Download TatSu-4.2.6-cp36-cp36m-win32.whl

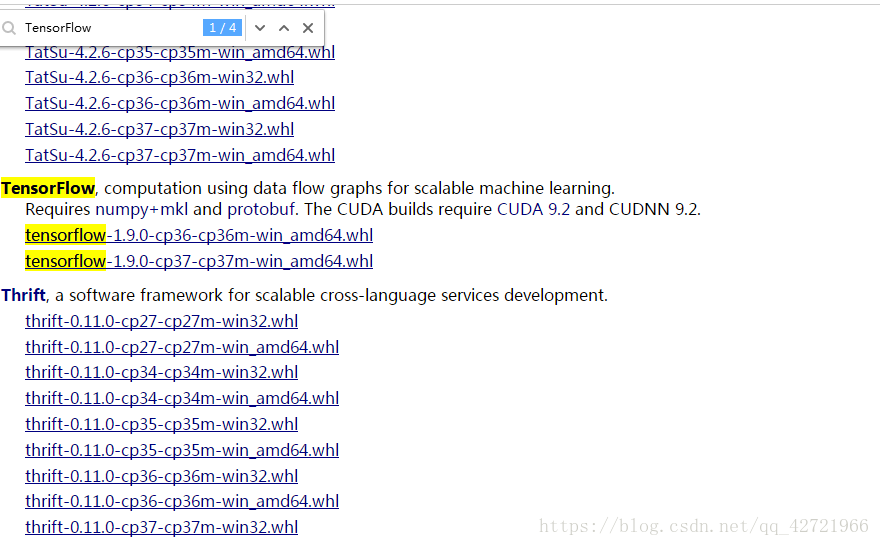[x=159, y=77]
